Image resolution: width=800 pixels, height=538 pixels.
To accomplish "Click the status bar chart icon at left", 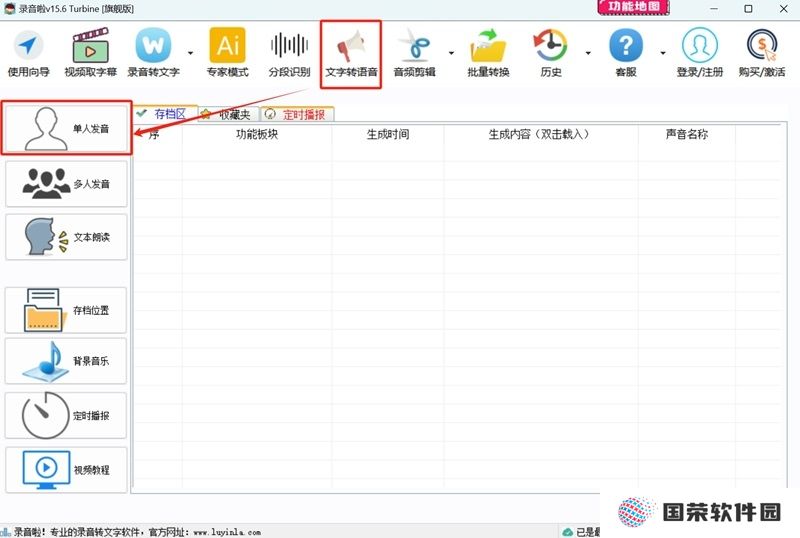I will 6,532.
